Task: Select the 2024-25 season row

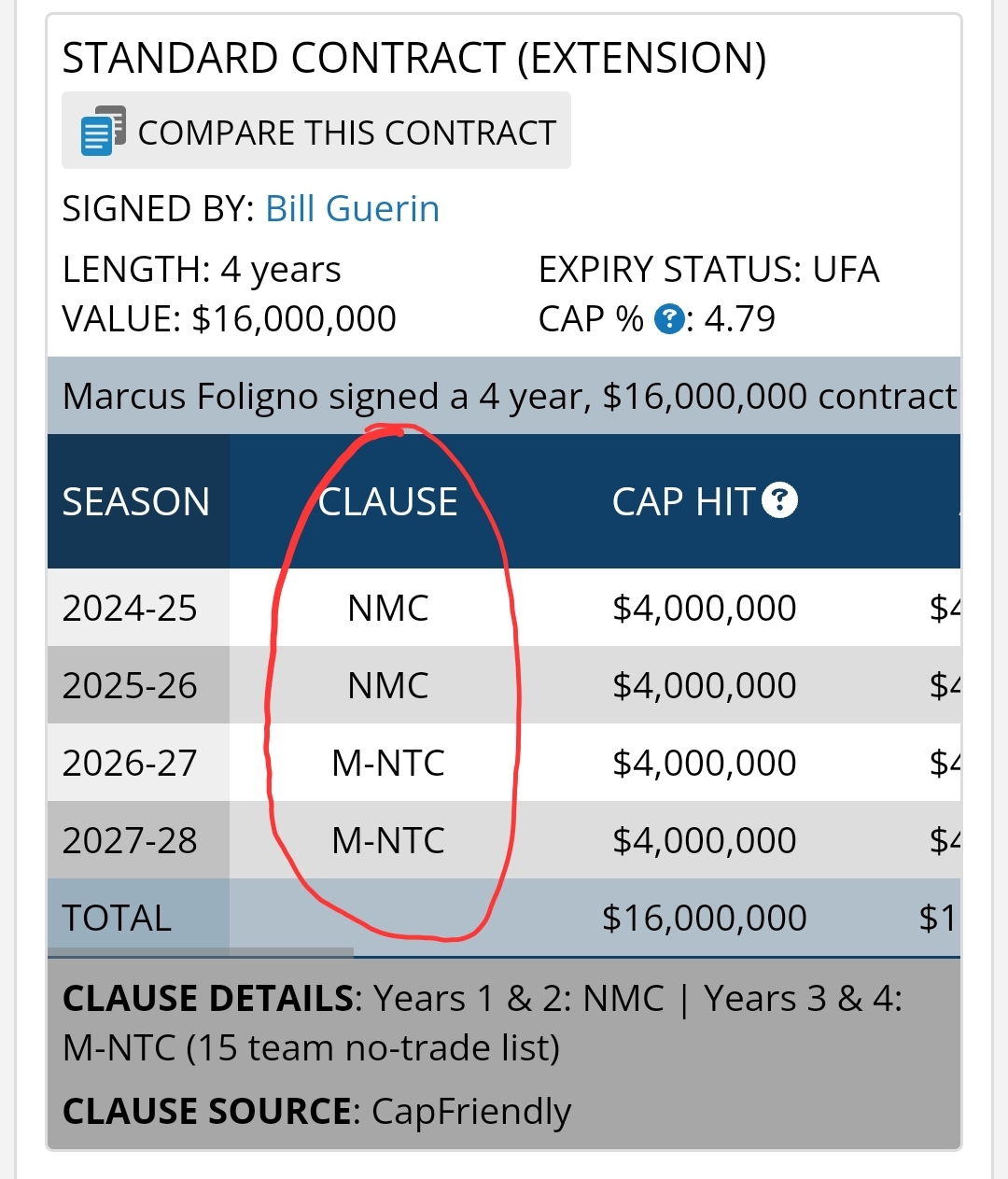Action: click(504, 608)
